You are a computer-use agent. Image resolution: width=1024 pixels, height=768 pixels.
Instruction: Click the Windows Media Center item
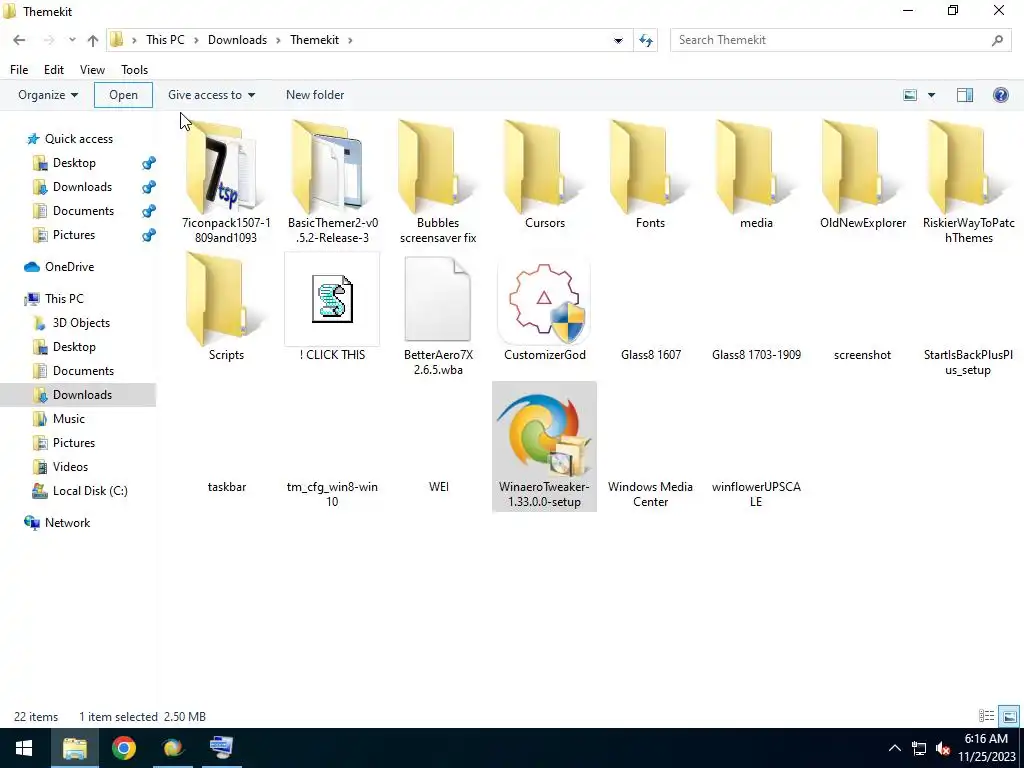(650, 494)
